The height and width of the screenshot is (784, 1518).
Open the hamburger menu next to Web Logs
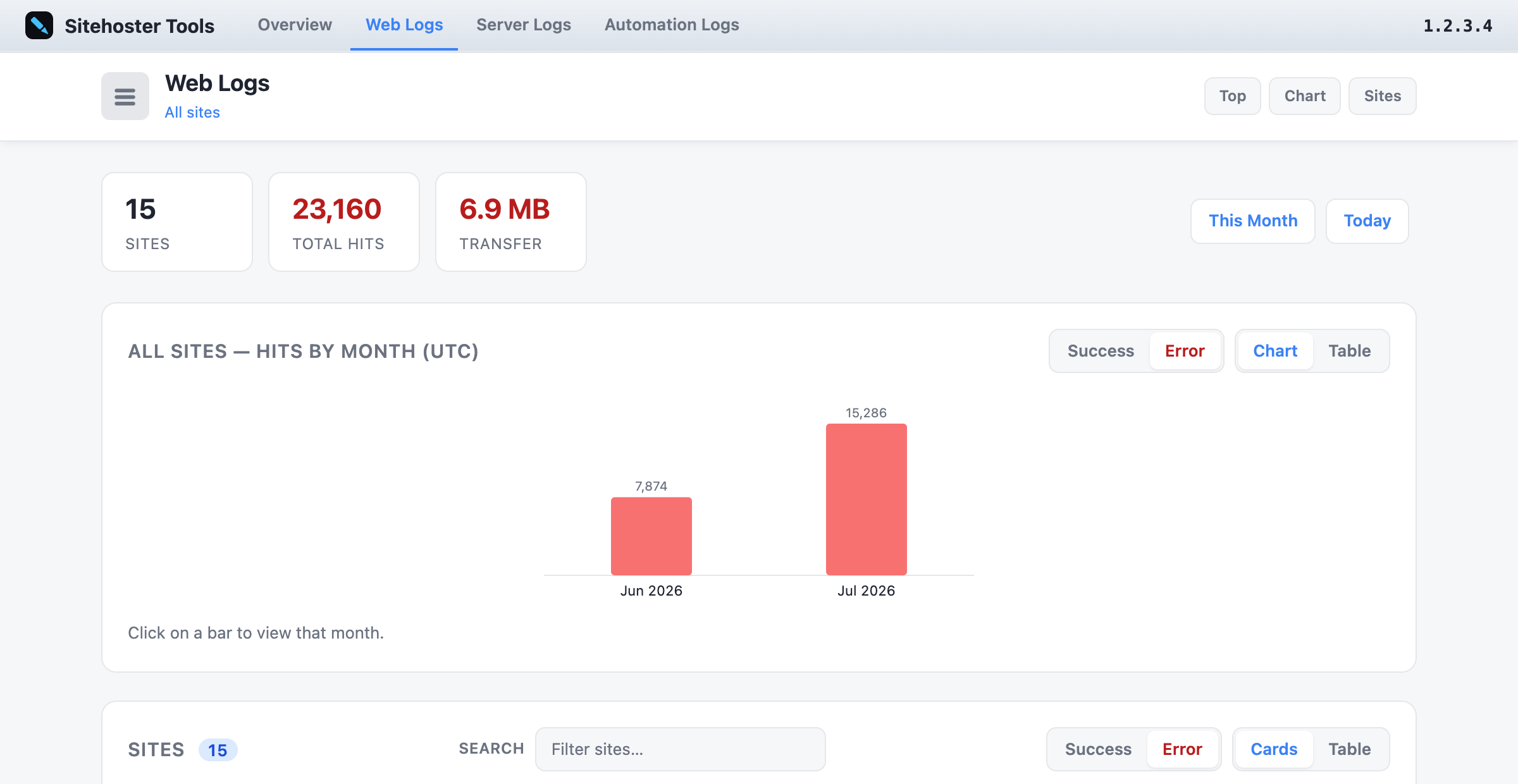point(125,96)
